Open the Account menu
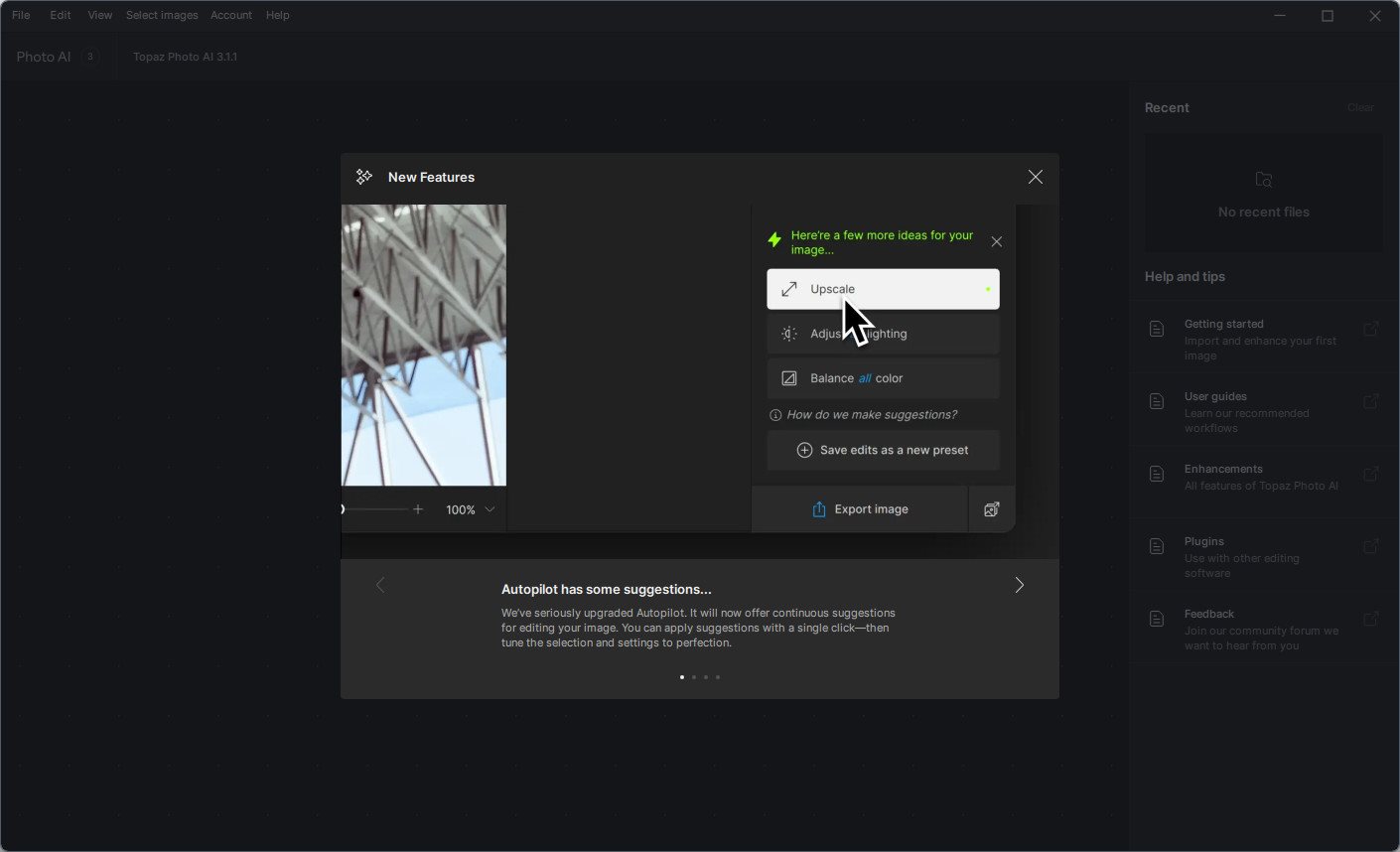The height and width of the screenshot is (852, 1400). (231, 15)
